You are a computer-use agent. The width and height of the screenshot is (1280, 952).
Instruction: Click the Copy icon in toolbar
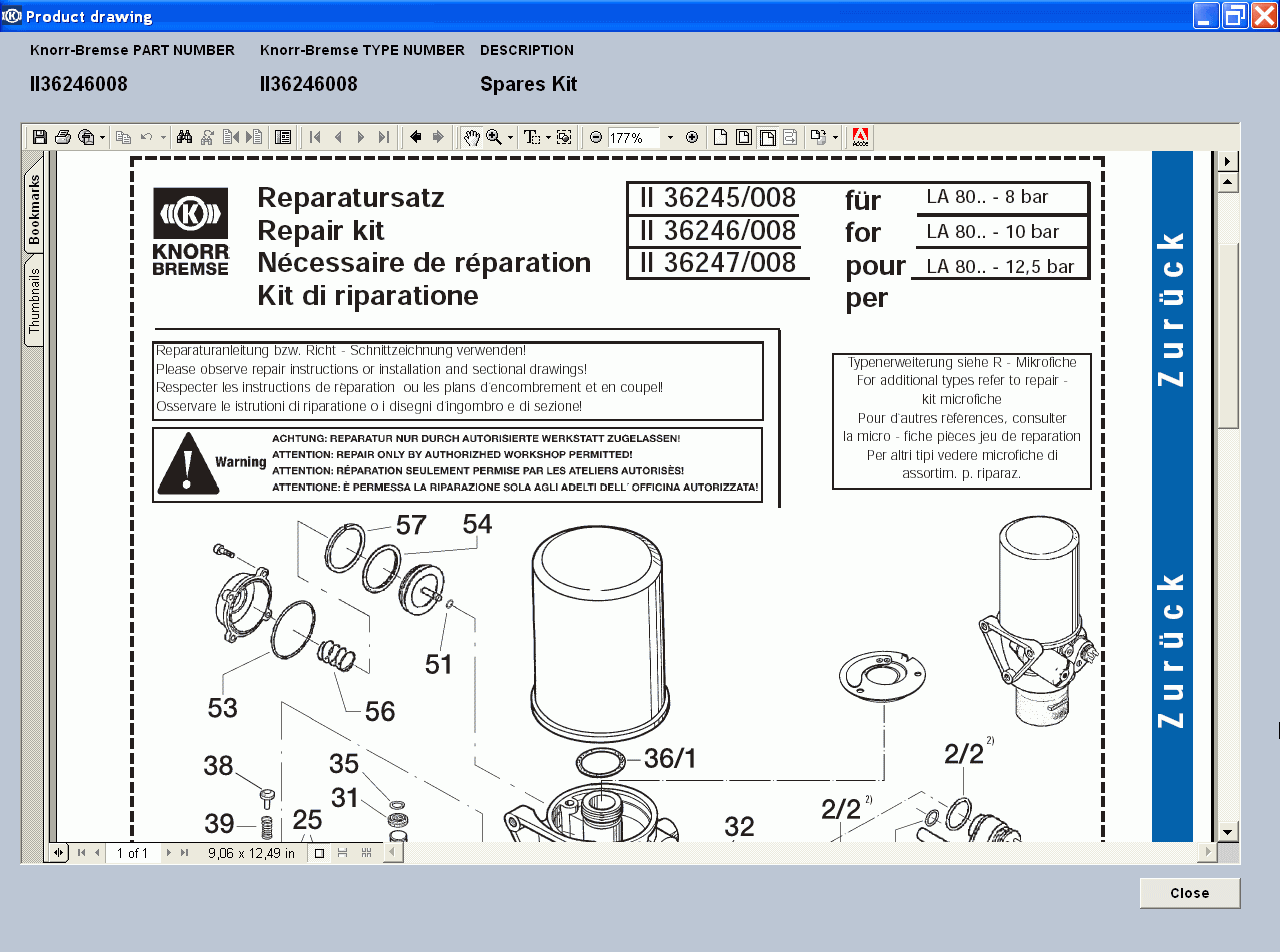coord(123,137)
